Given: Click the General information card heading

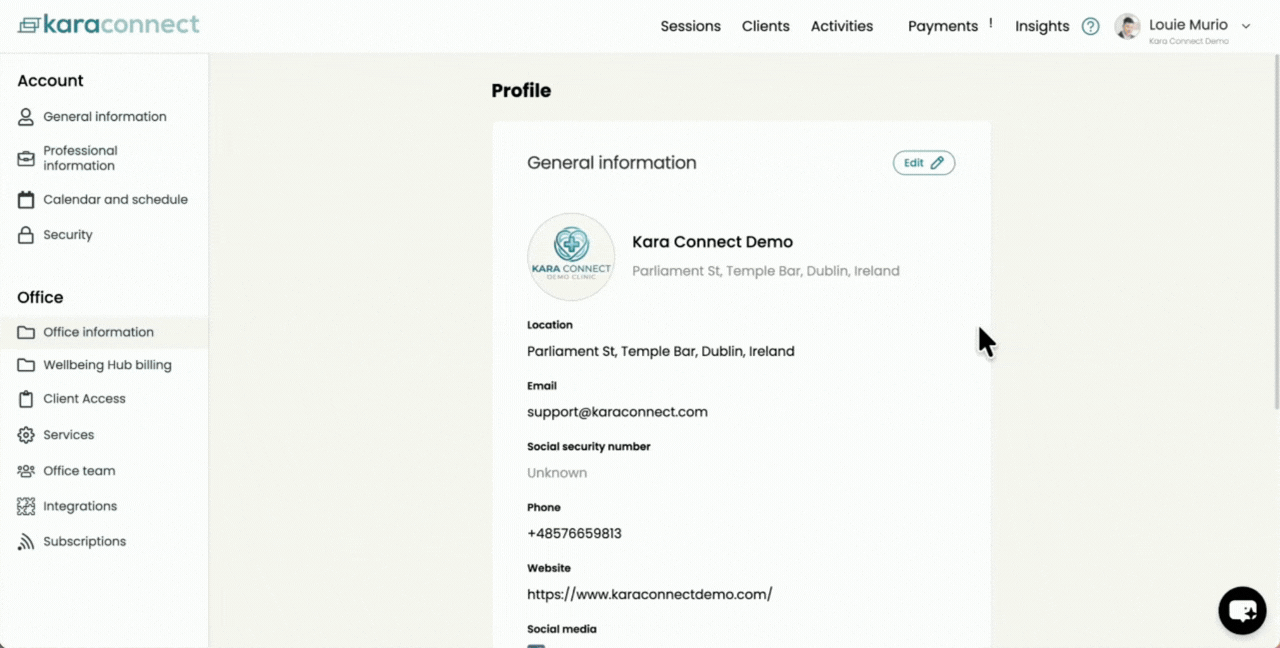Looking at the screenshot, I should pyautogui.click(x=612, y=163).
